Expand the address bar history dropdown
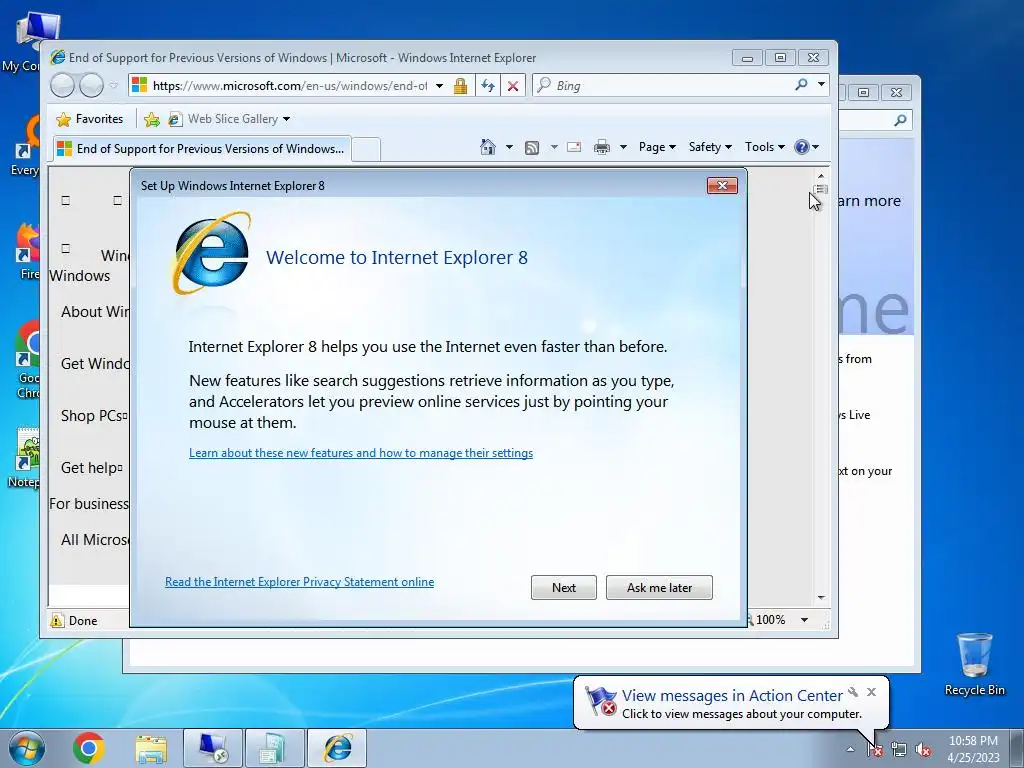 pyautogui.click(x=440, y=86)
